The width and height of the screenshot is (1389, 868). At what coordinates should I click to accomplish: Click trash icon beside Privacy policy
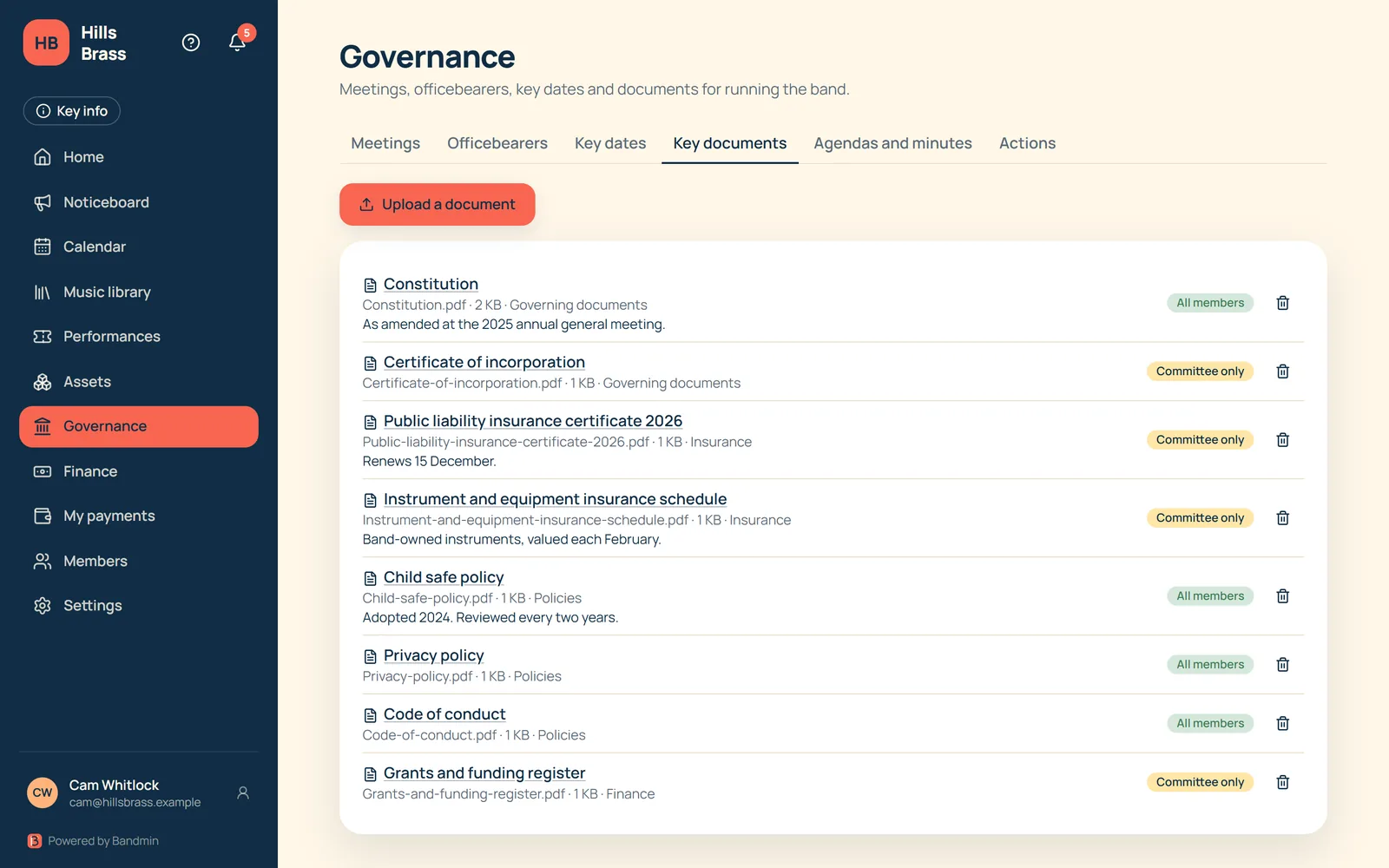pos(1282,665)
